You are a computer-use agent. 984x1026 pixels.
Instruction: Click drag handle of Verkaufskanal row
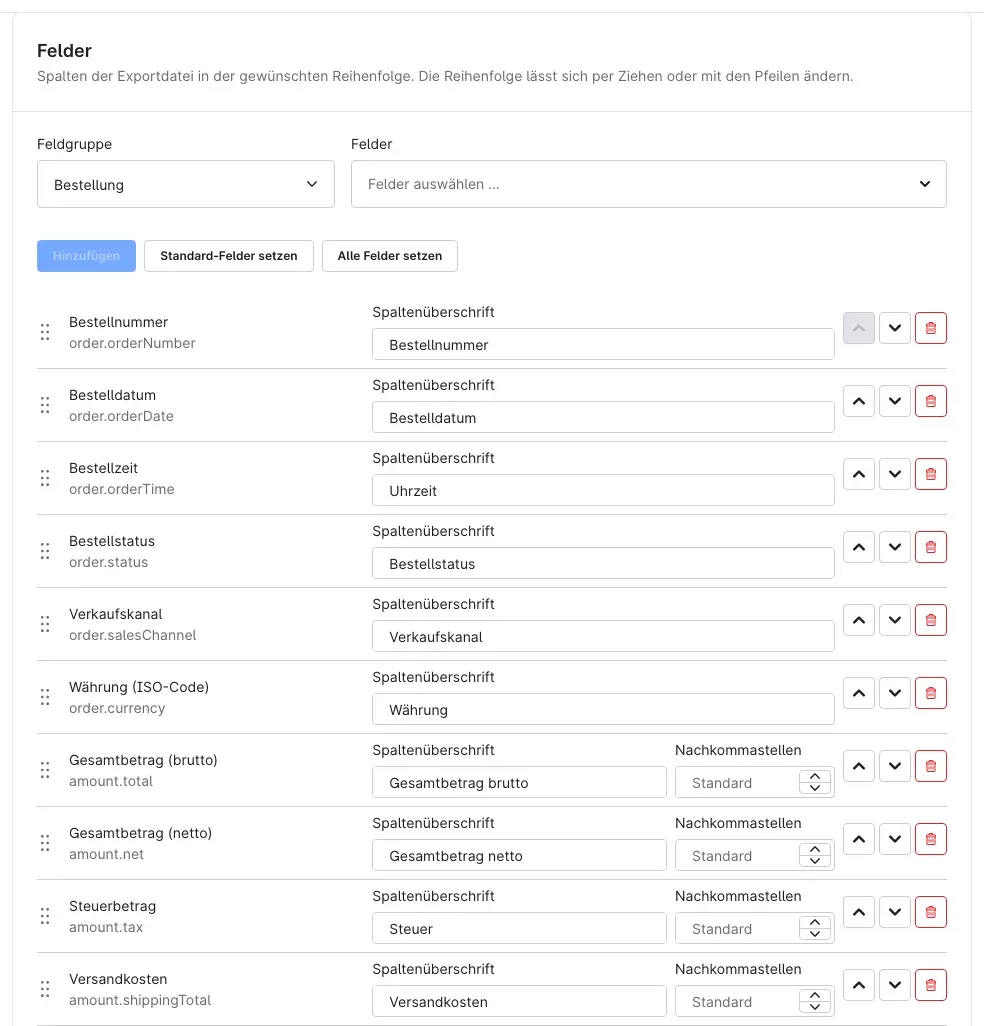click(x=44, y=624)
